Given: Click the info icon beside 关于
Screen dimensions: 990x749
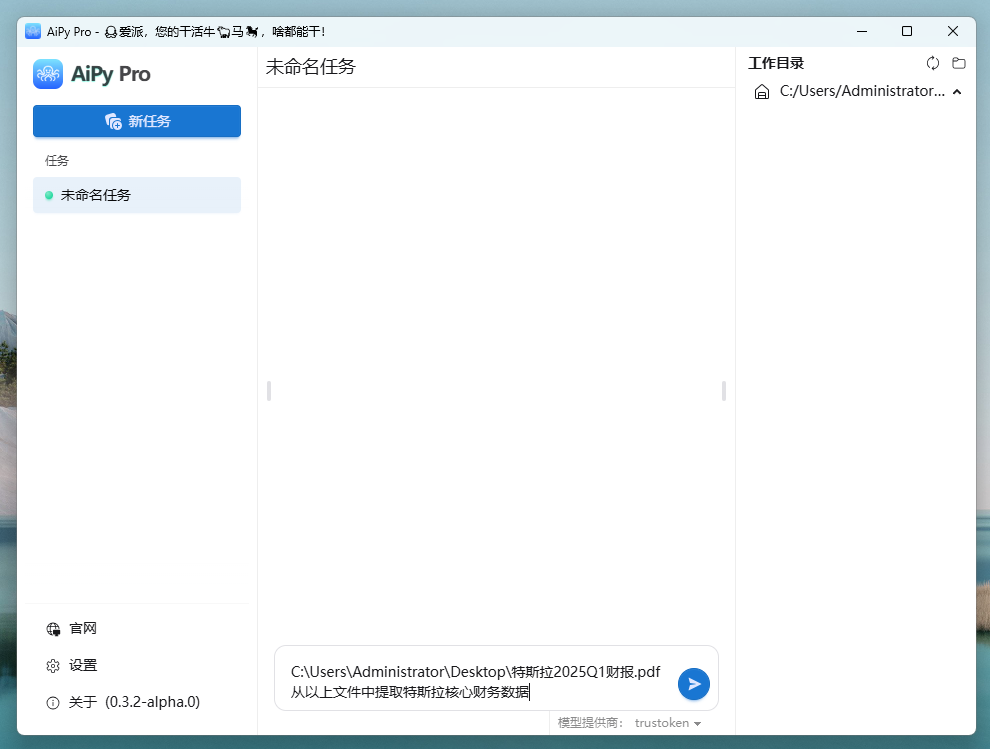Looking at the screenshot, I should 53,702.
